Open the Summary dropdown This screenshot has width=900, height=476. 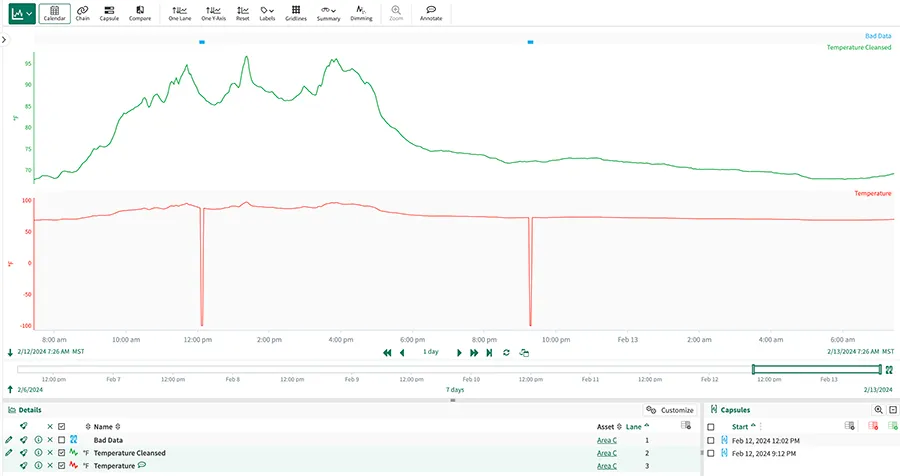pyautogui.click(x=328, y=13)
